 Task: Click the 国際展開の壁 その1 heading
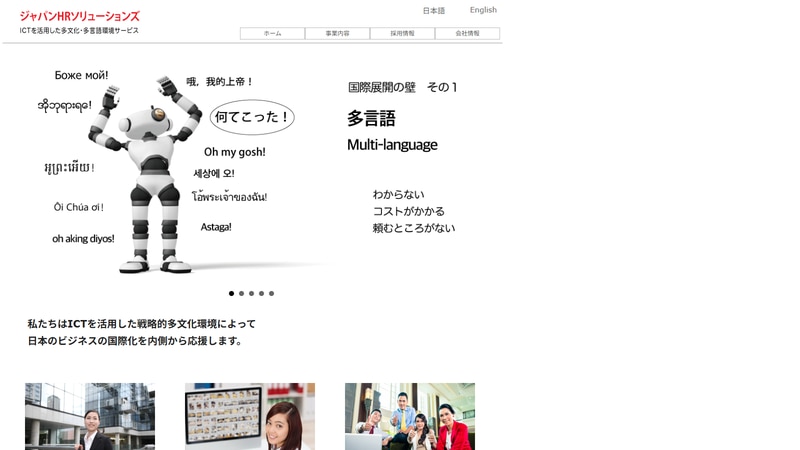point(403,87)
